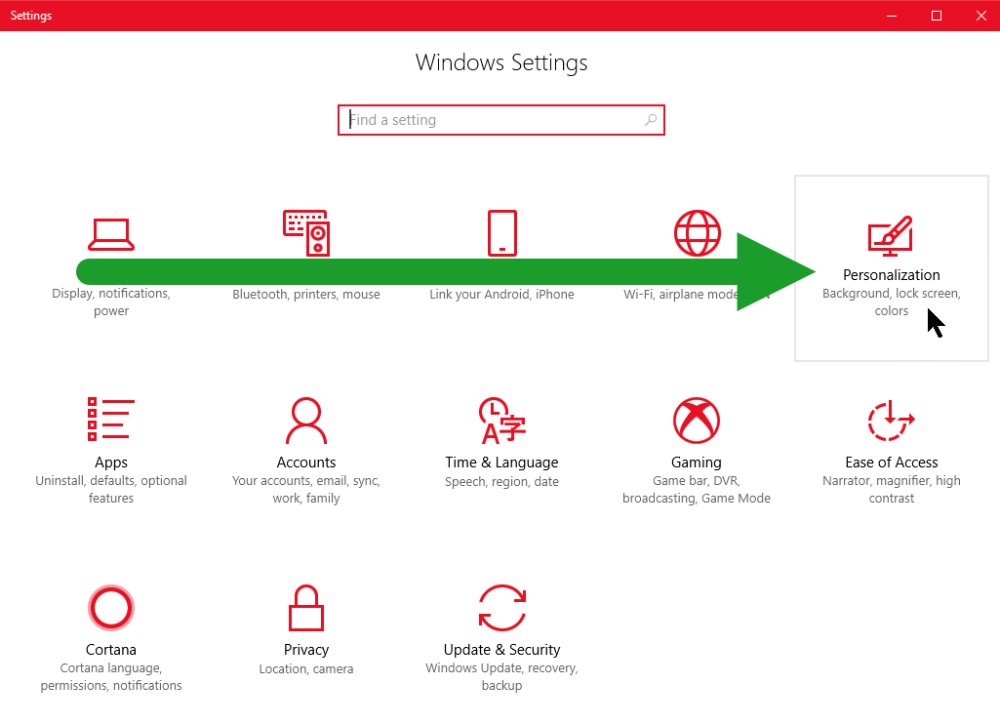Select the "Accounts" category label
Image resolution: width=1000 pixels, height=725 pixels.
coord(306,462)
